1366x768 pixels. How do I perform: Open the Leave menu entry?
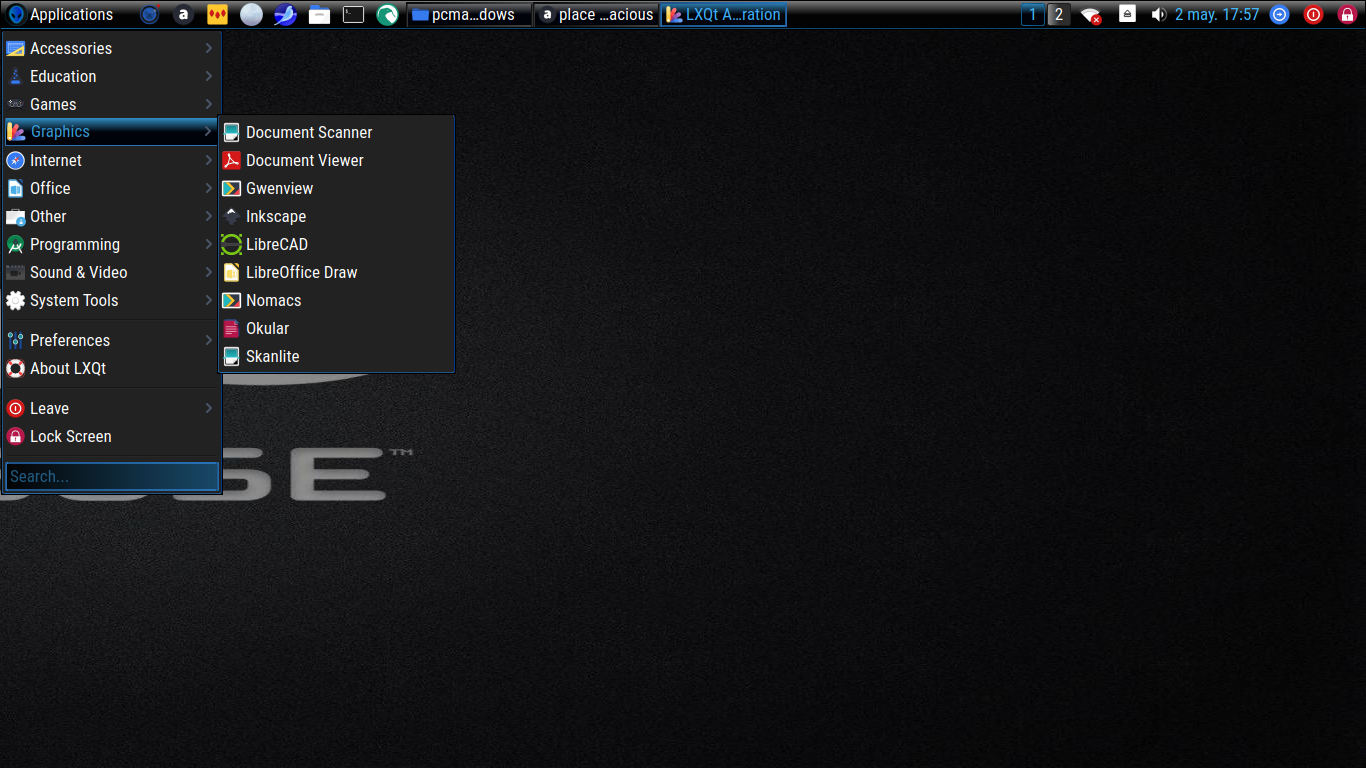click(111, 408)
